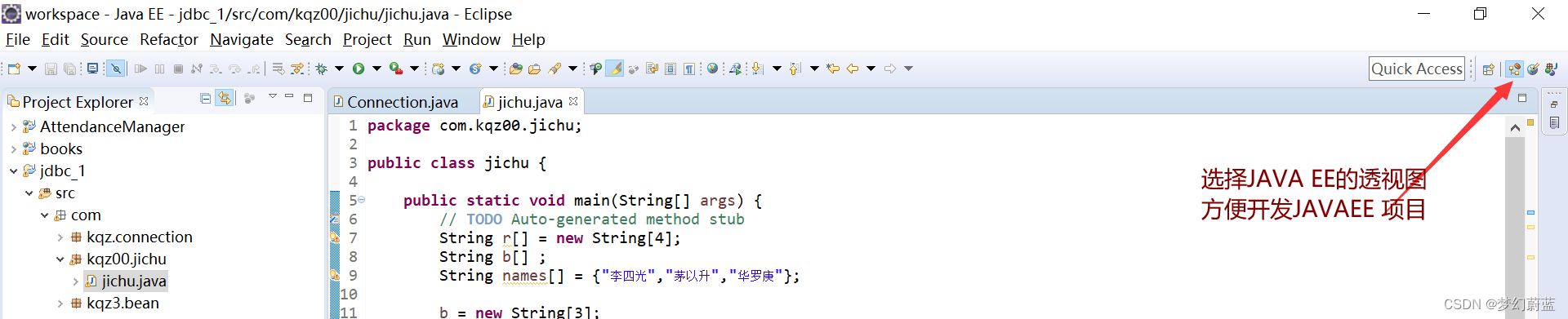1568x319 pixels.
Task: Open the Run dropdown arrow
Action: point(376,69)
